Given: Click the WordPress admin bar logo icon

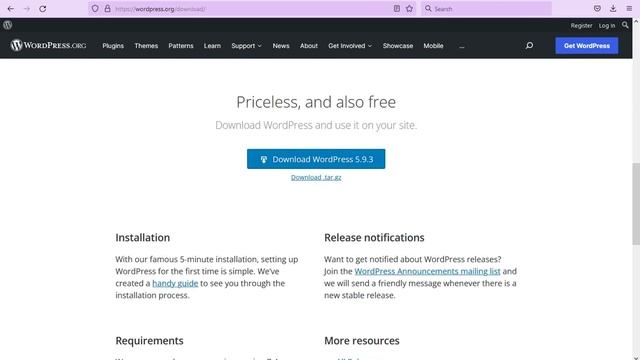Looking at the screenshot, I should tap(8, 25).
